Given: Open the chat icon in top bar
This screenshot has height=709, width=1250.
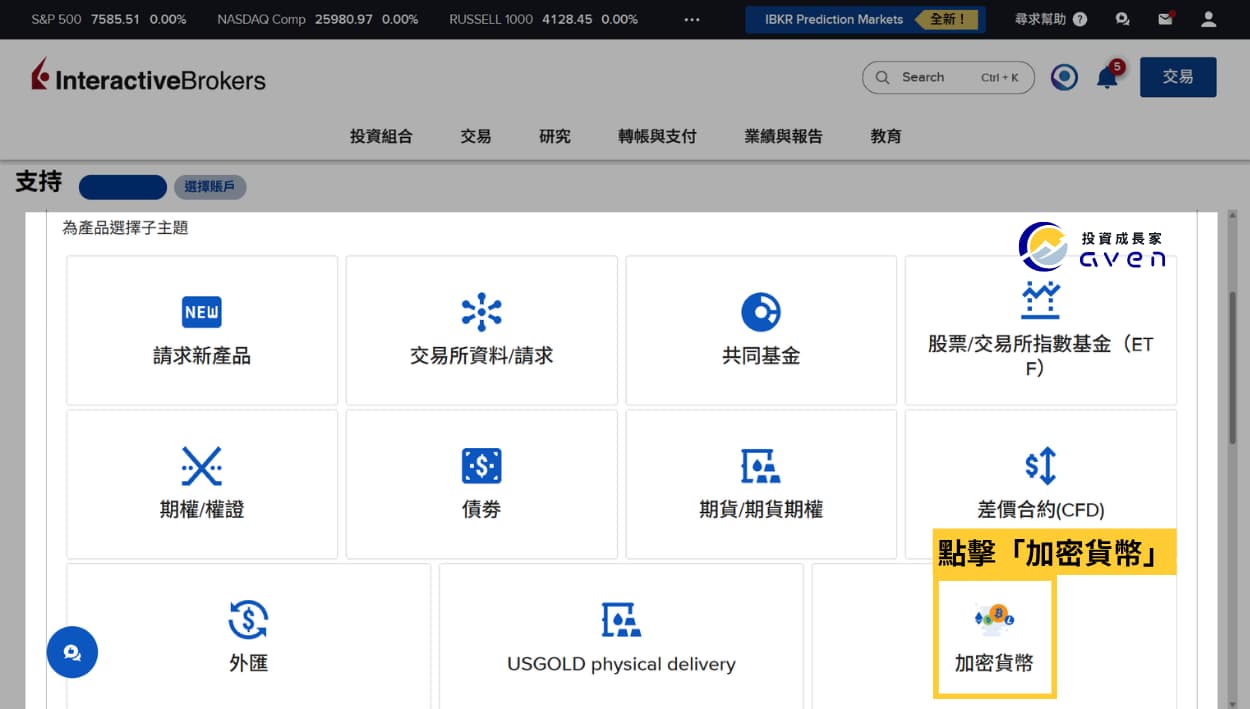Looking at the screenshot, I should click(1123, 19).
